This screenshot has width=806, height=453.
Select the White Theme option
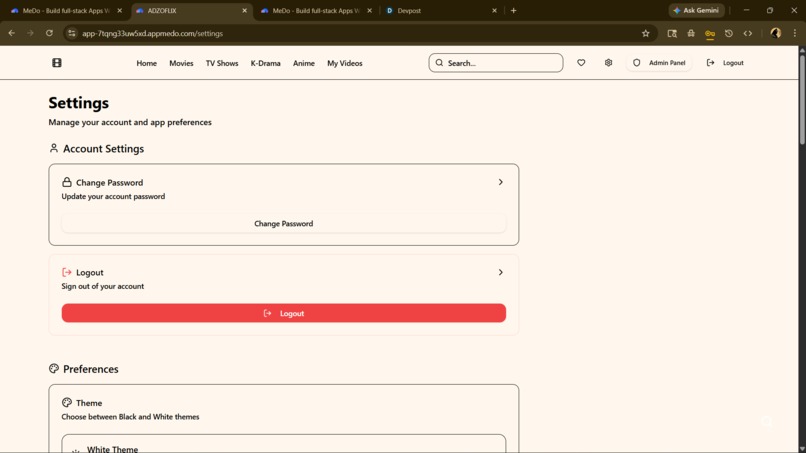(284, 446)
